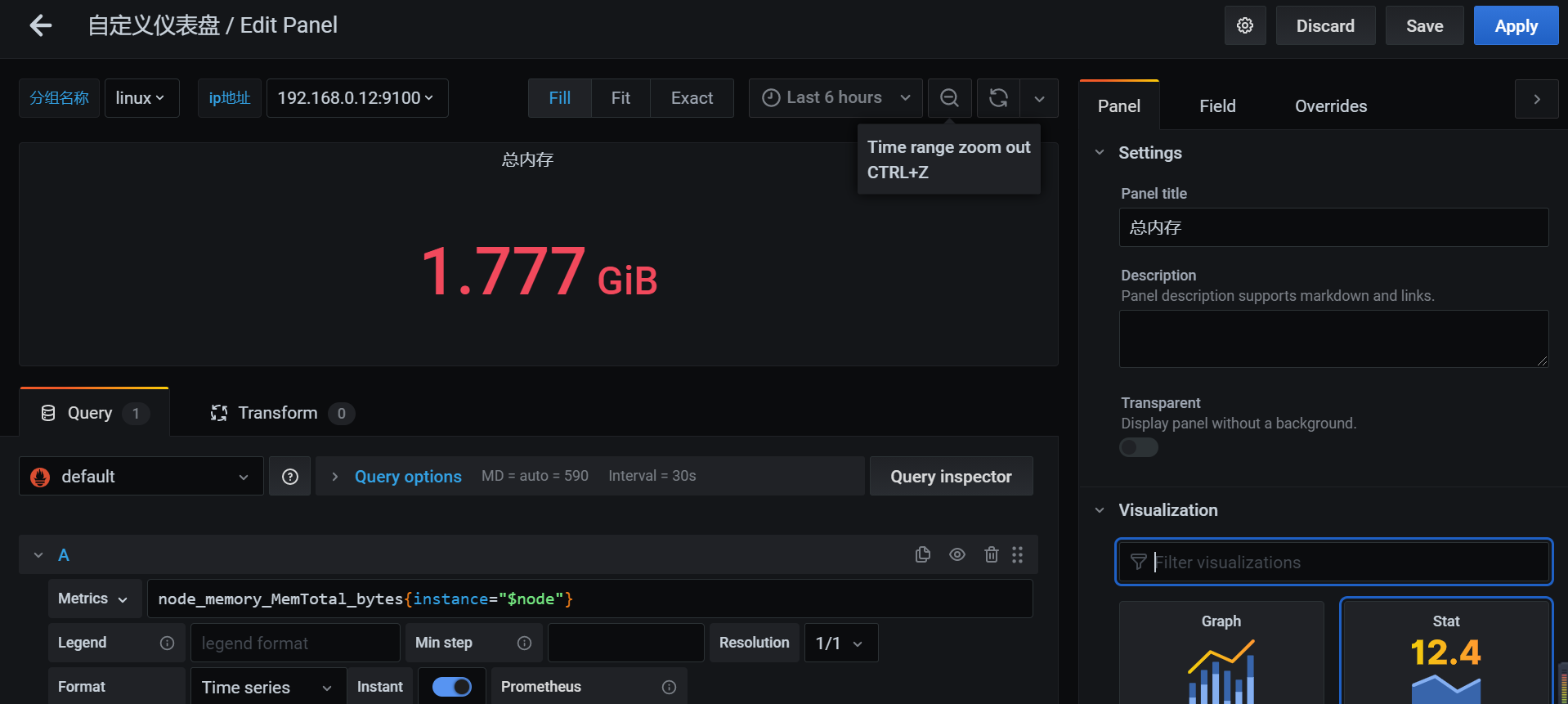Open the default data source dropdown
The height and width of the screenshot is (704, 1568).
pyautogui.click(x=141, y=477)
